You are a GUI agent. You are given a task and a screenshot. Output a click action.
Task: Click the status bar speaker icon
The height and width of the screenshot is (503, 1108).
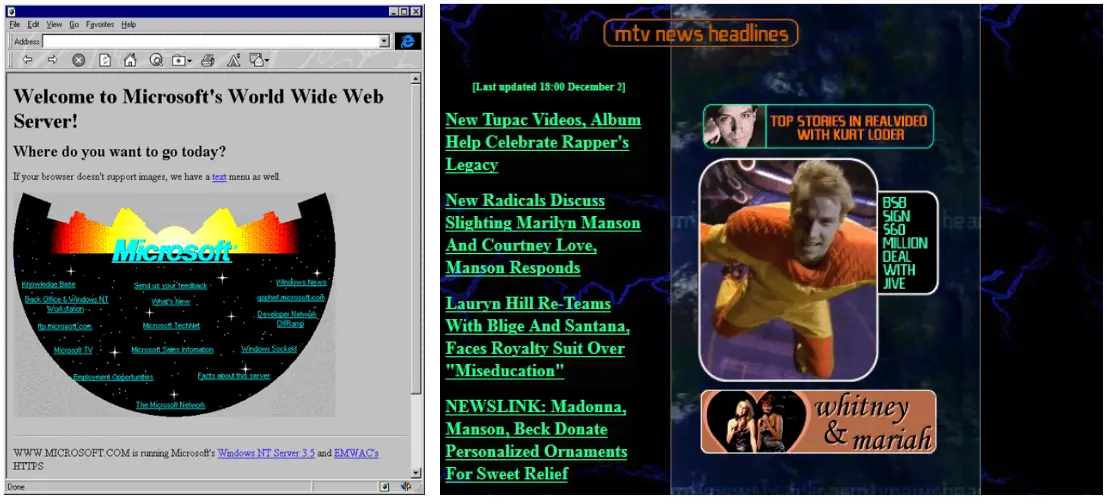click(x=406, y=486)
